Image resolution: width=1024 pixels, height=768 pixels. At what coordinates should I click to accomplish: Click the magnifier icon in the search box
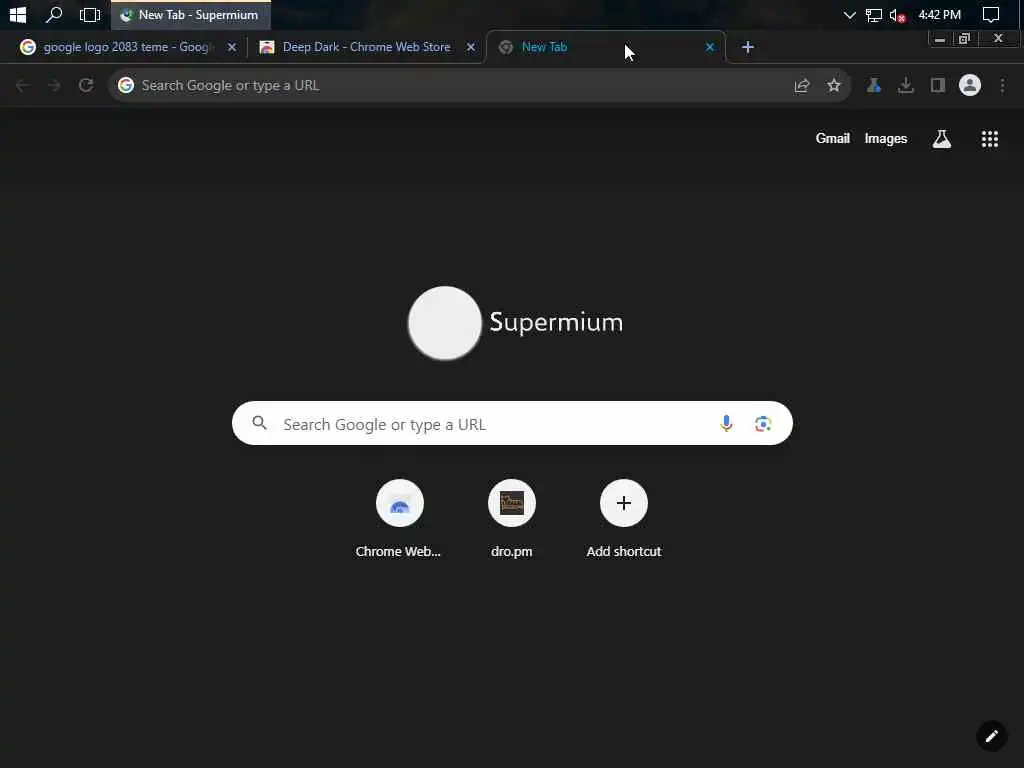[259, 423]
